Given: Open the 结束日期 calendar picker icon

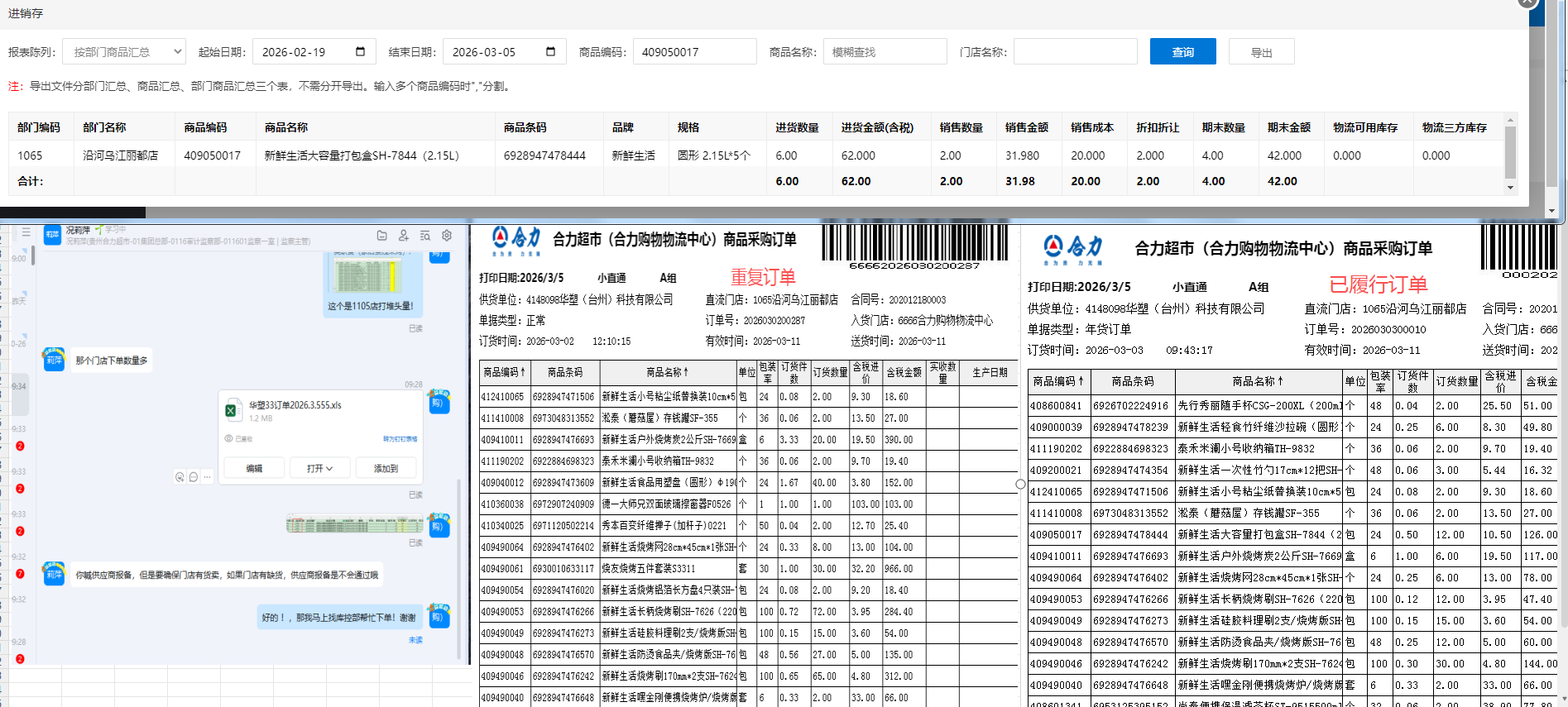Looking at the screenshot, I should [x=550, y=51].
